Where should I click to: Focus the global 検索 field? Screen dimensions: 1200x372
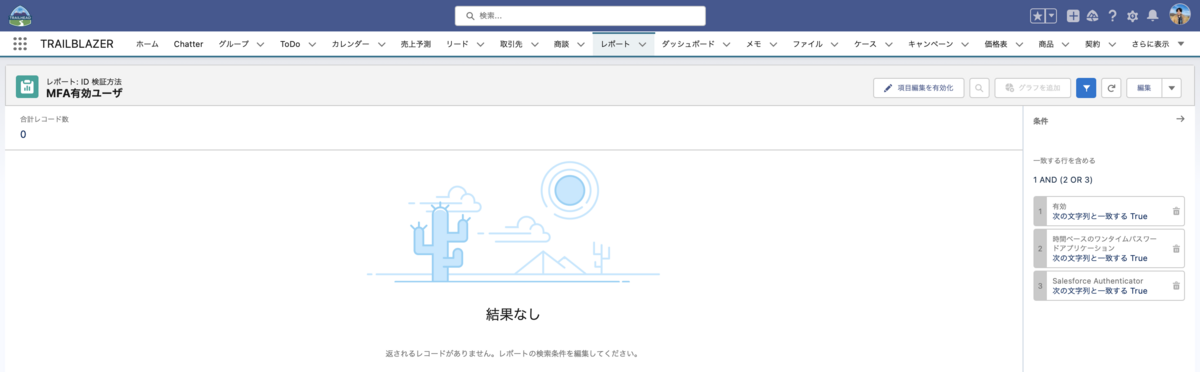tap(580, 16)
